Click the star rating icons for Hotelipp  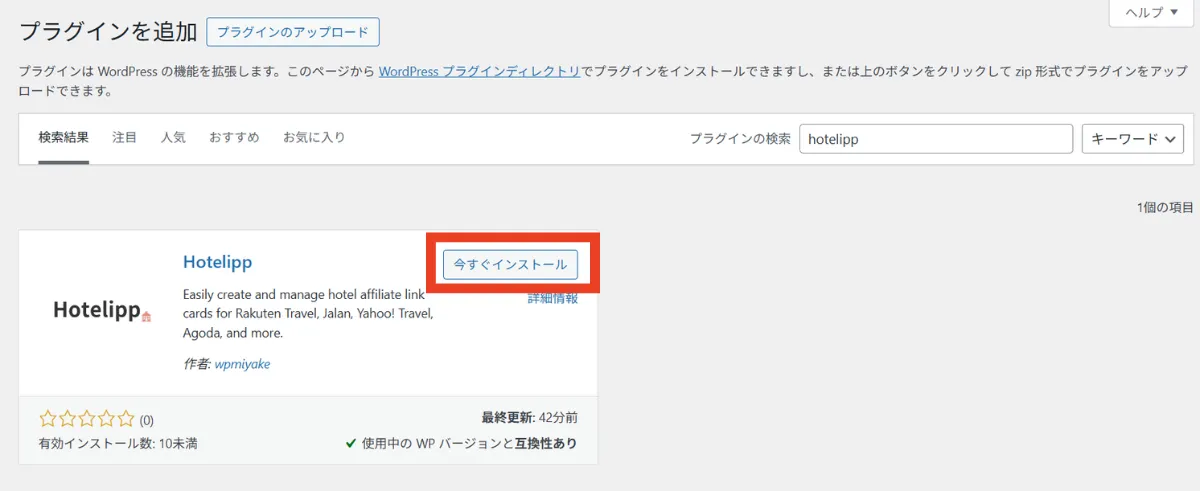86,419
